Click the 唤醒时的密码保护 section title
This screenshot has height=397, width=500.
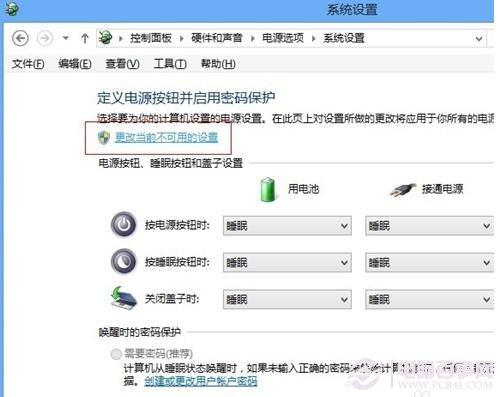coord(140,332)
